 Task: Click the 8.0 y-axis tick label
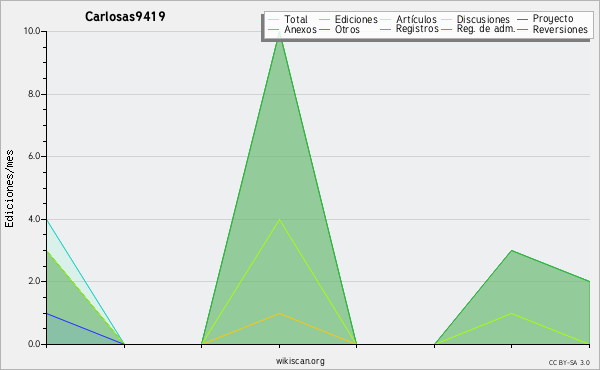pos(34,94)
